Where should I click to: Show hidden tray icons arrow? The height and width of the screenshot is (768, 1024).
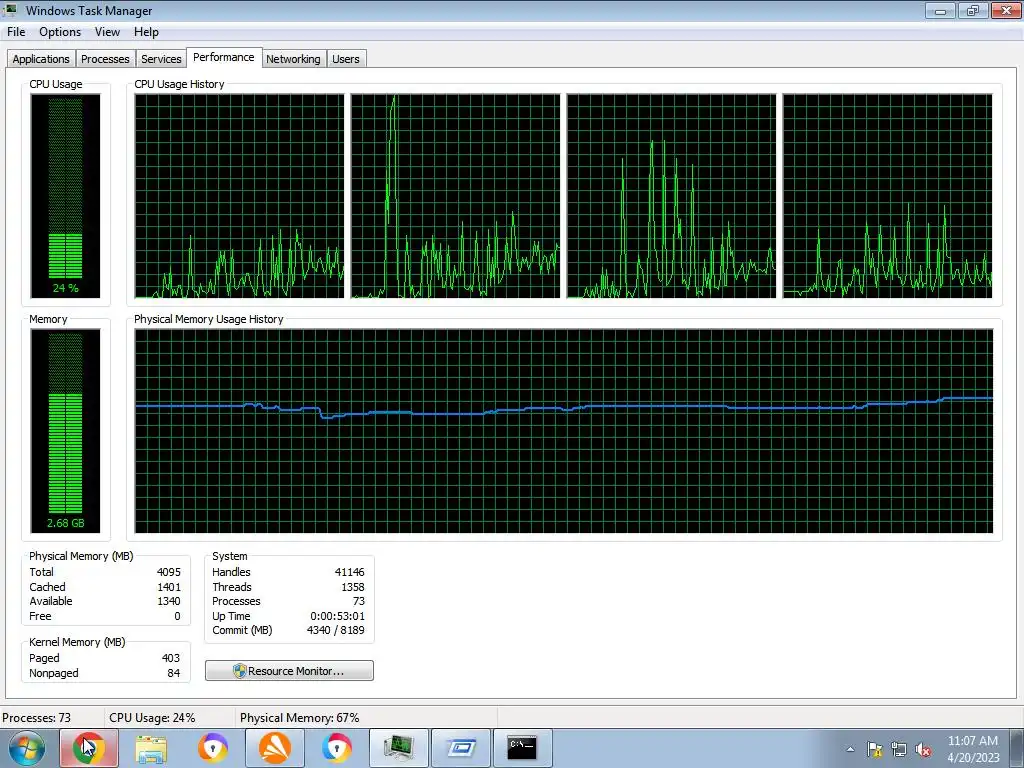pos(850,749)
